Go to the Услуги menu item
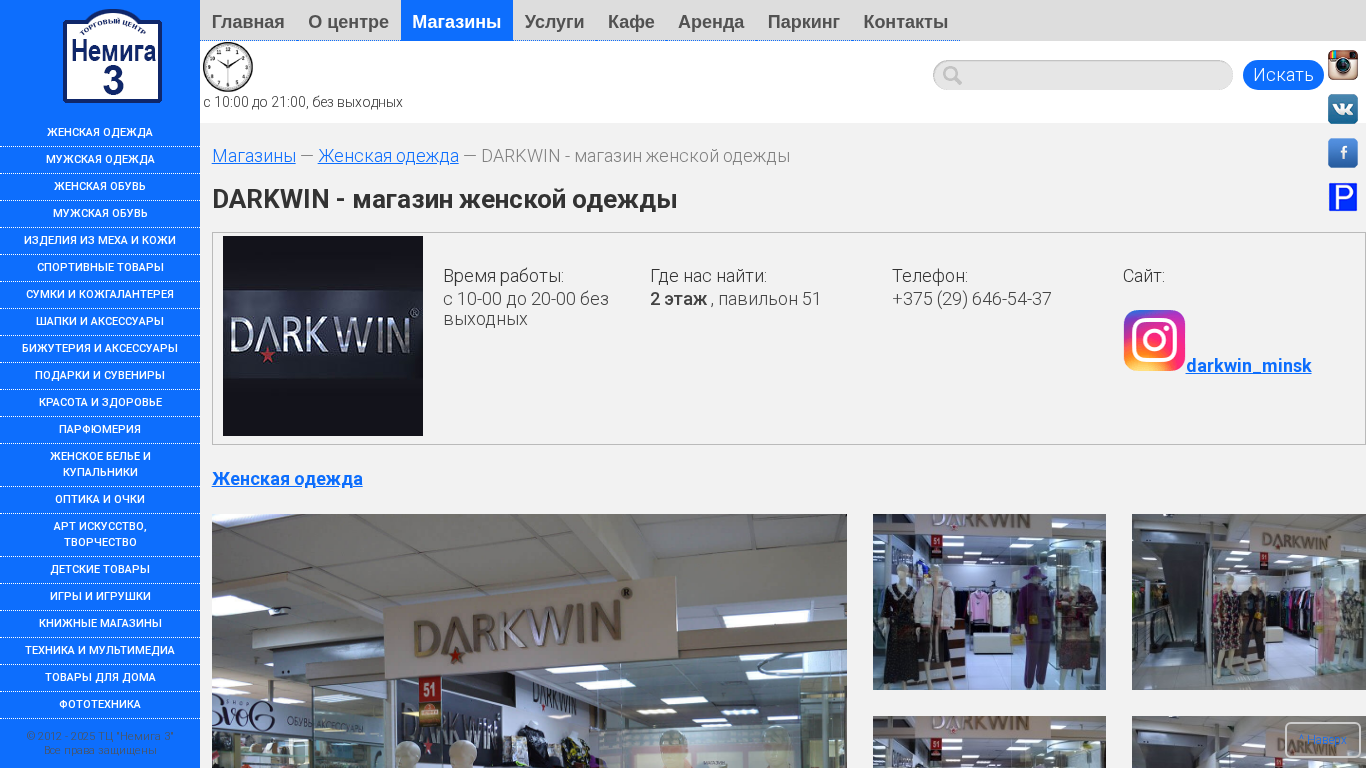 click(x=554, y=21)
